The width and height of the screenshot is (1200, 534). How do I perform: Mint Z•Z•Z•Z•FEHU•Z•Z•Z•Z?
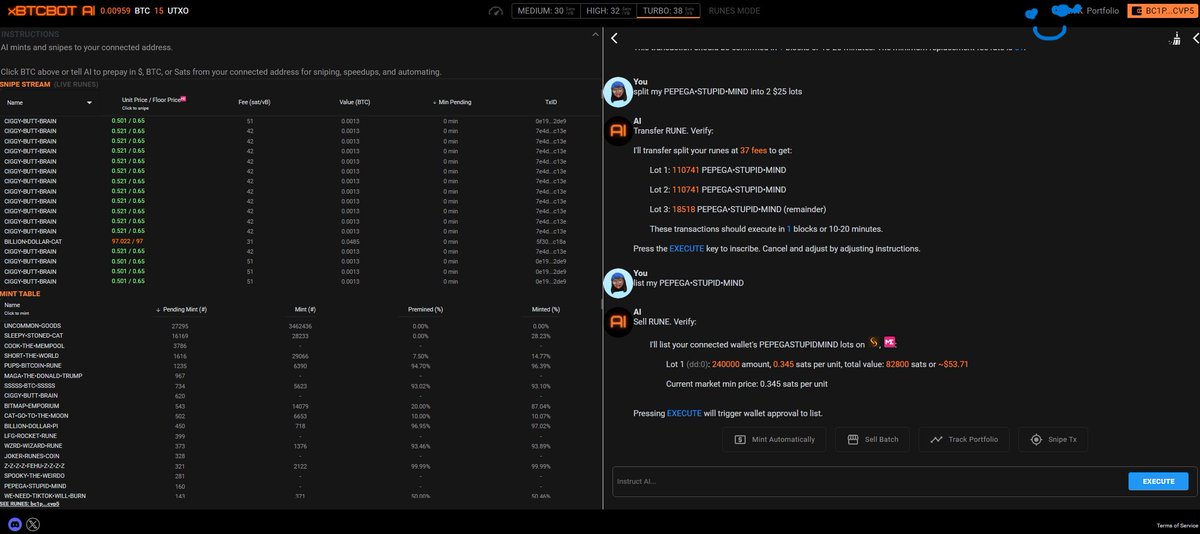34,465
